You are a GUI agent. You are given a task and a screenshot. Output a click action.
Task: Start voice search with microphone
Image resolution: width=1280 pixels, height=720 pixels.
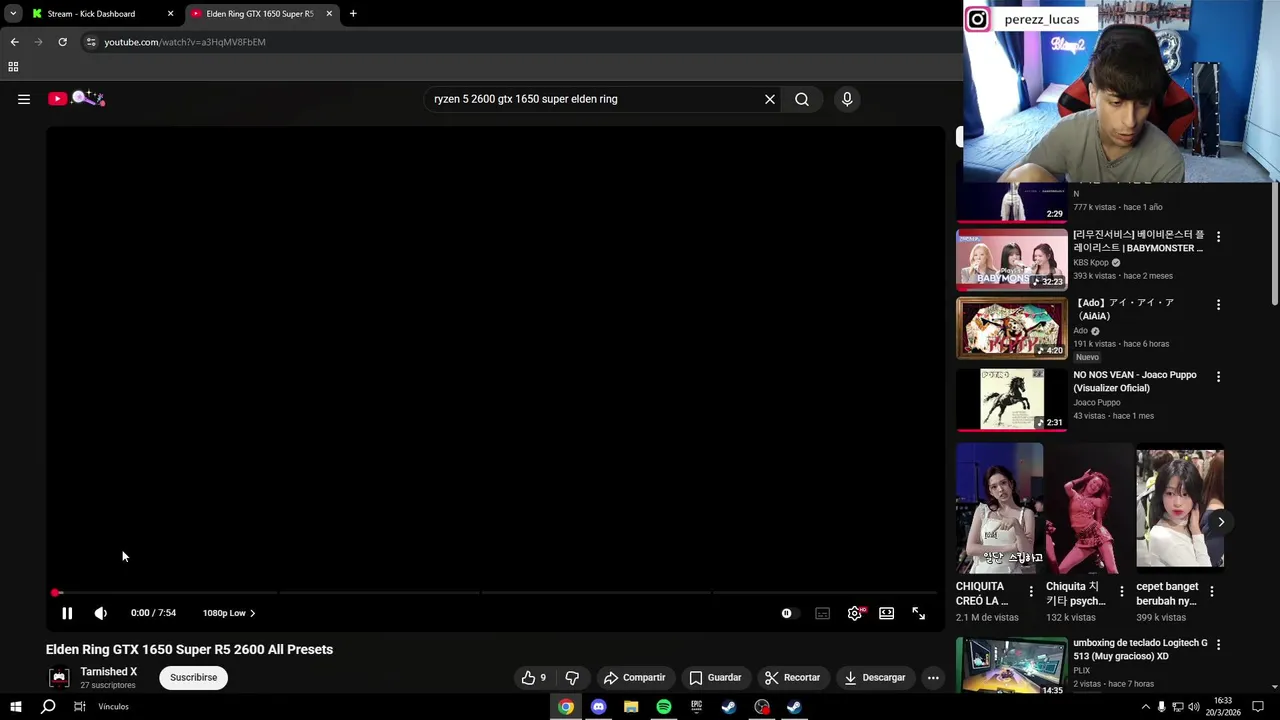pos(847,99)
